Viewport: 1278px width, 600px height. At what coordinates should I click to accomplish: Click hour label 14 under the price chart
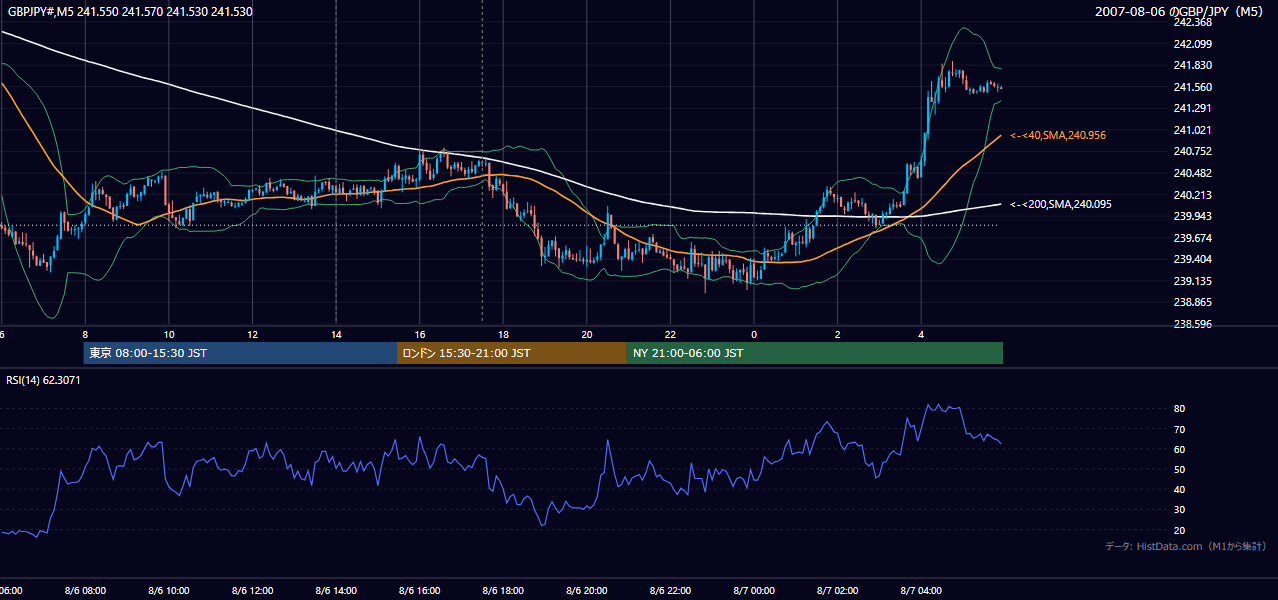(x=336, y=335)
